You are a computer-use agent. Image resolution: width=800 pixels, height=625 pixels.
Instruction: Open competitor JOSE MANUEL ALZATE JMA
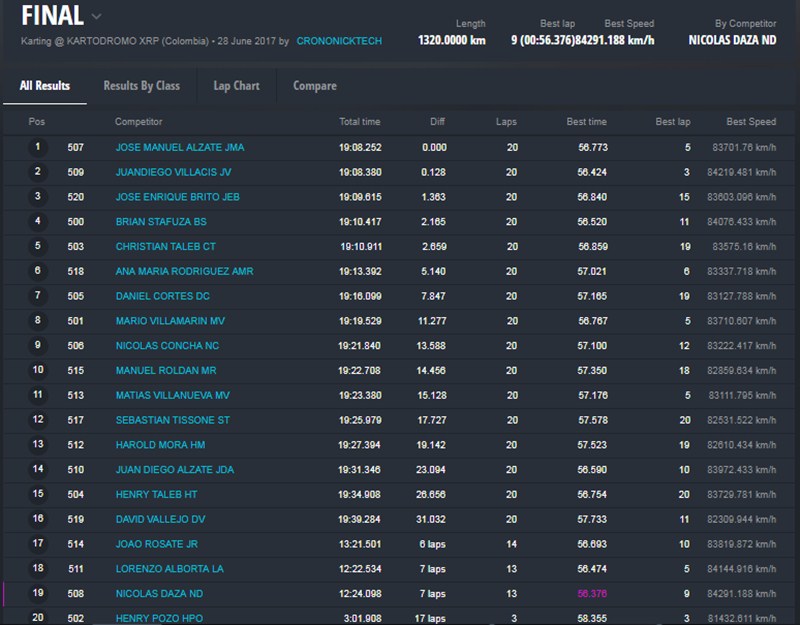tap(179, 147)
